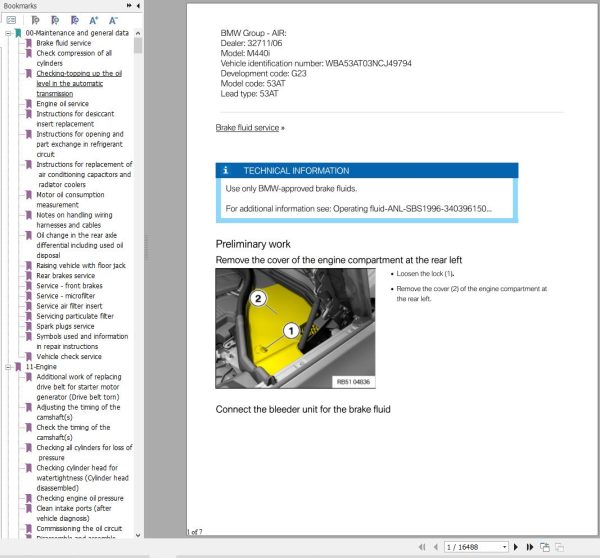Select the Service - front brakes bookmark
Image resolution: width=600 pixels, height=558 pixels.
tap(69, 286)
